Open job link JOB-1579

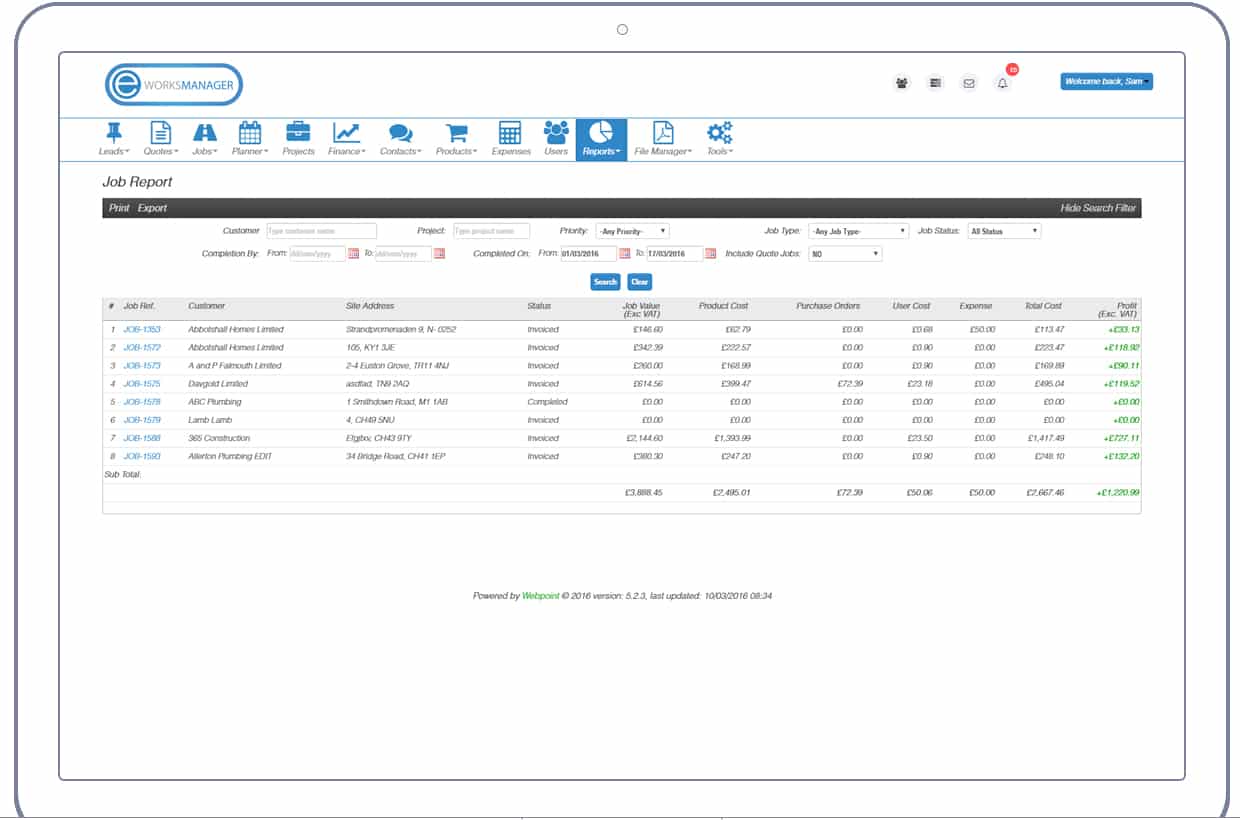pos(142,420)
